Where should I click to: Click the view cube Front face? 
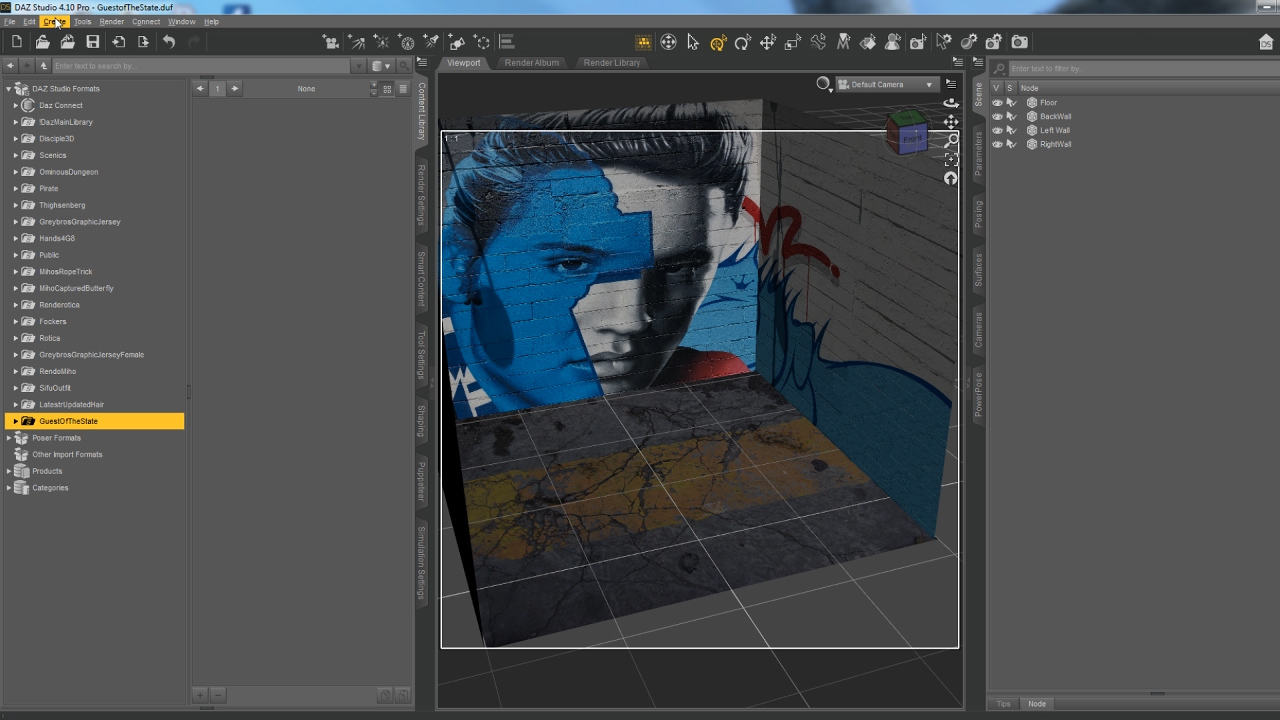(912, 140)
